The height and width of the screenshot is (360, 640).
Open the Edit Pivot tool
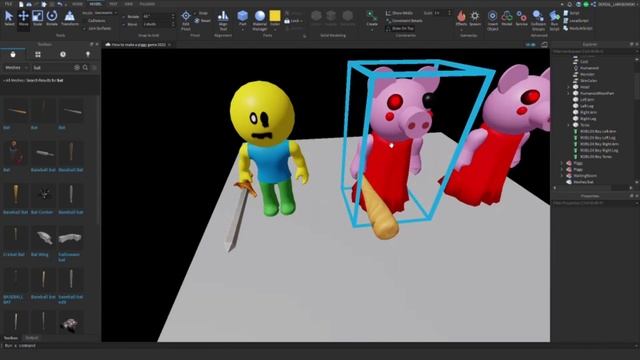coord(186,20)
